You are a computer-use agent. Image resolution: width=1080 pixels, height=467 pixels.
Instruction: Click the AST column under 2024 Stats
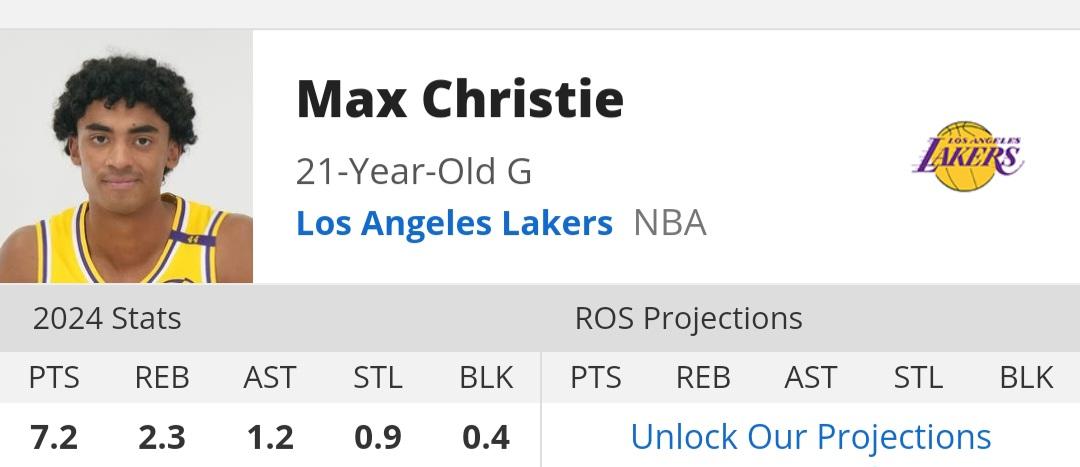(269, 377)
